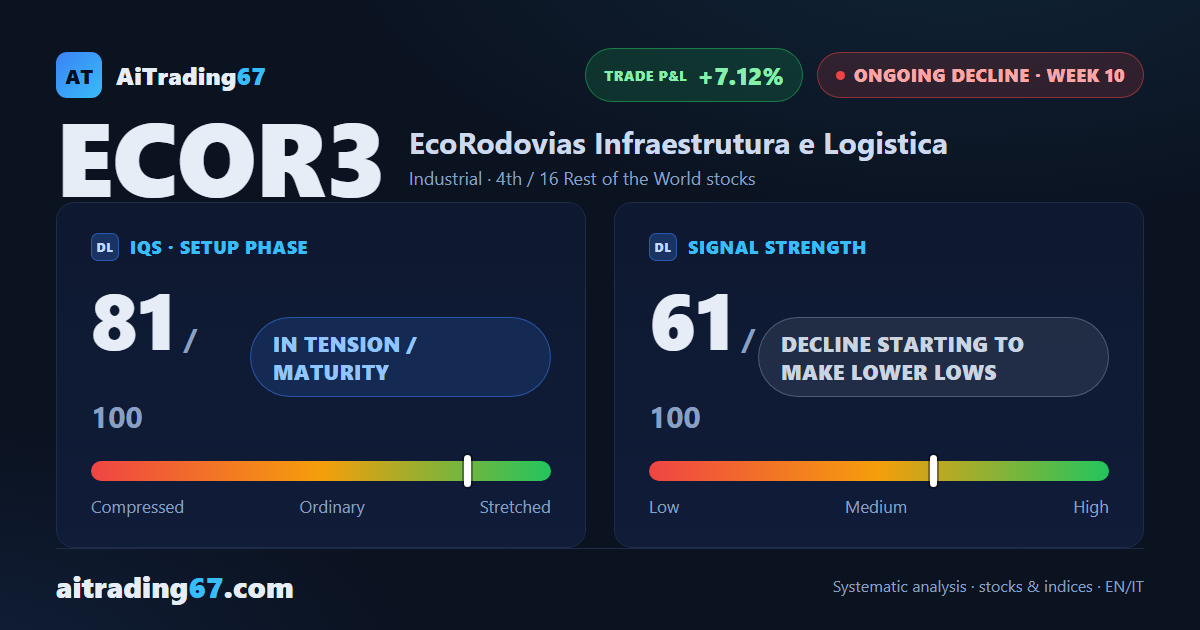Click the DL icon beside IQS Setup Phase
Image resolution: width=1200 pixels, height=630 pixels.
tap(105, 247)
